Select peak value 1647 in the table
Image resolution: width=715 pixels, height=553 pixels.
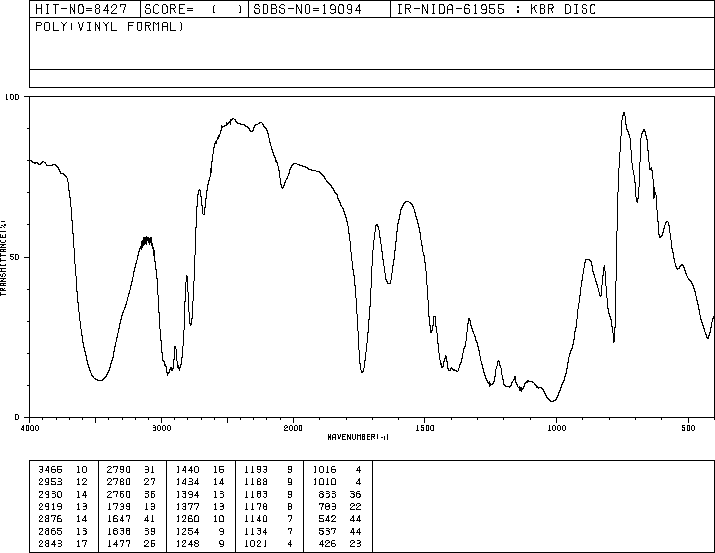(x=119, y=519)
